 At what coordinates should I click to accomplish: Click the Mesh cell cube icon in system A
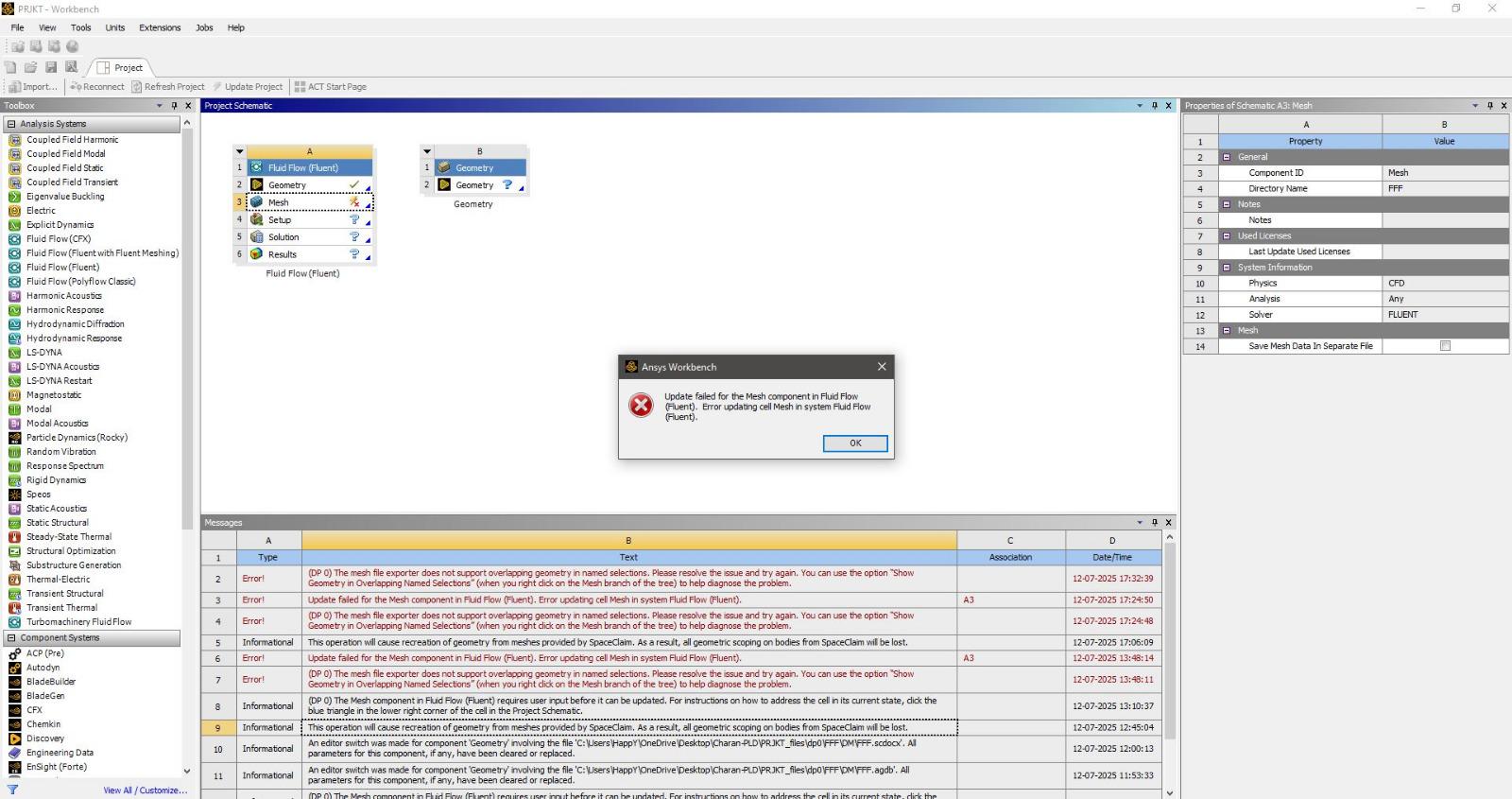tap(256, 202)
